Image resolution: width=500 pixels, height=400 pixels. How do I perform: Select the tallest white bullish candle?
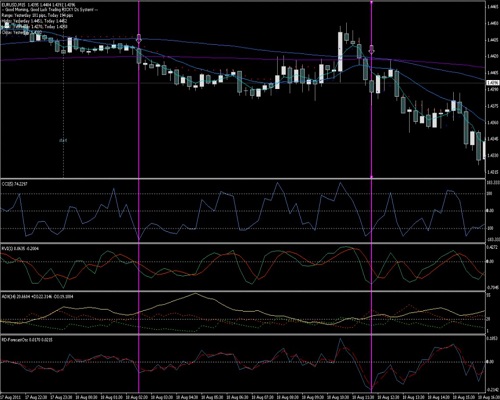(x=340, y=51)
